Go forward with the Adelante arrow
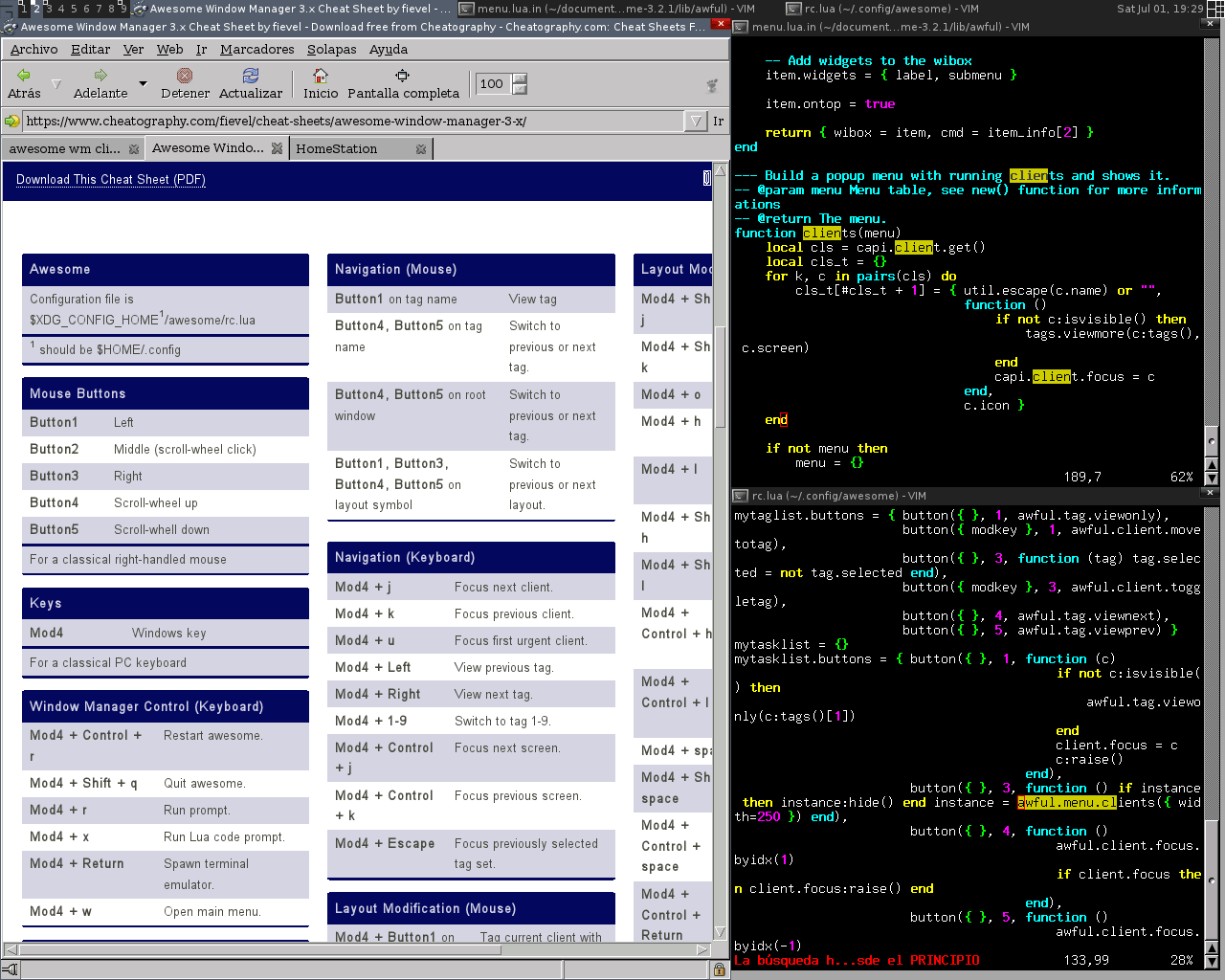This screenshot has width=1225, height=980. (x=100, y=83)
